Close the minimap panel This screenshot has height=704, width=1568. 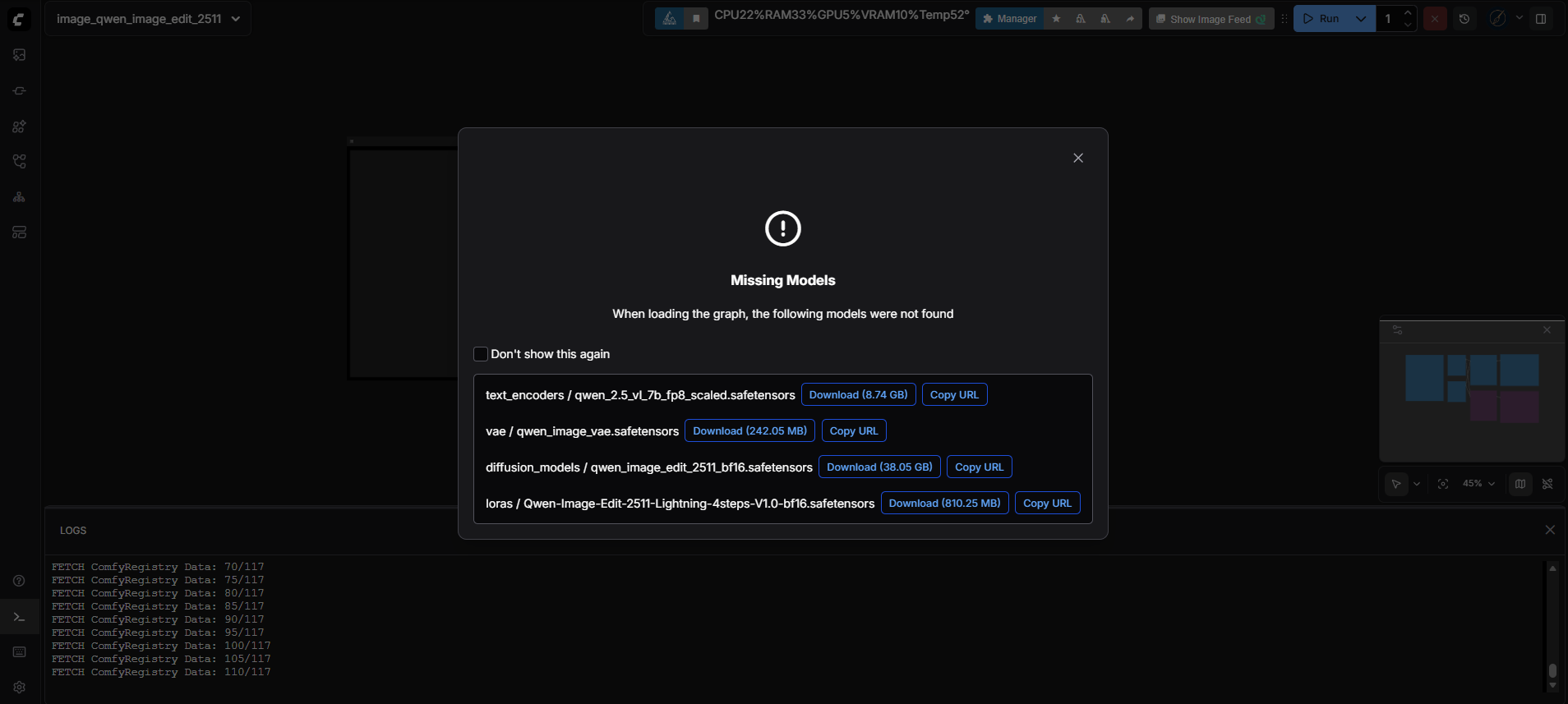(x=1547, y=330)
